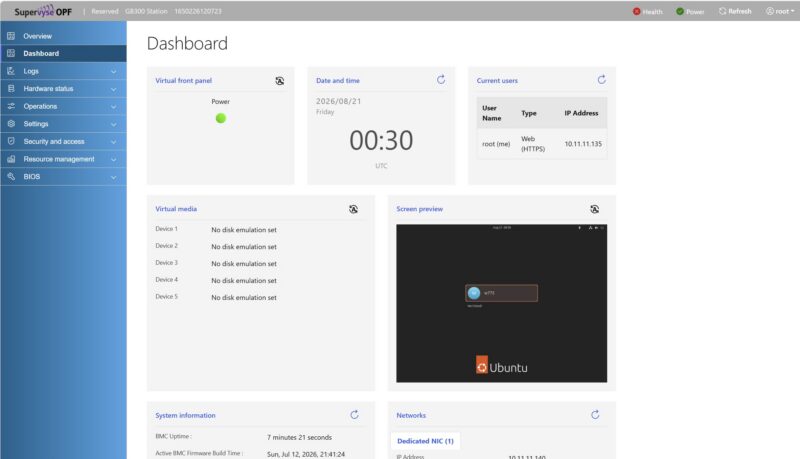
Task: Click the UTC timezone label
Action: point(381,166)
